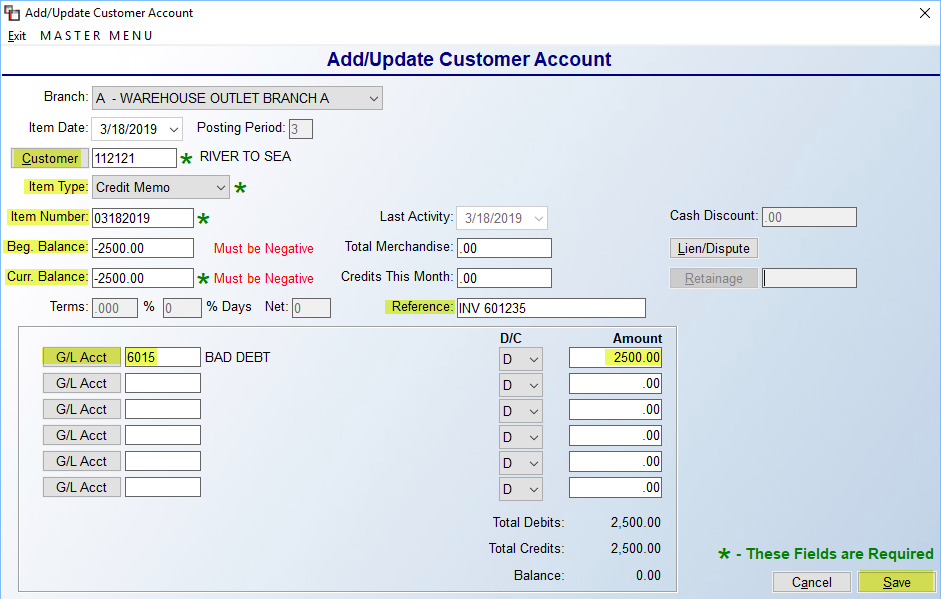Click the Curr. Balance field
The height and width of the screenshot is (599, 941).
143,278
